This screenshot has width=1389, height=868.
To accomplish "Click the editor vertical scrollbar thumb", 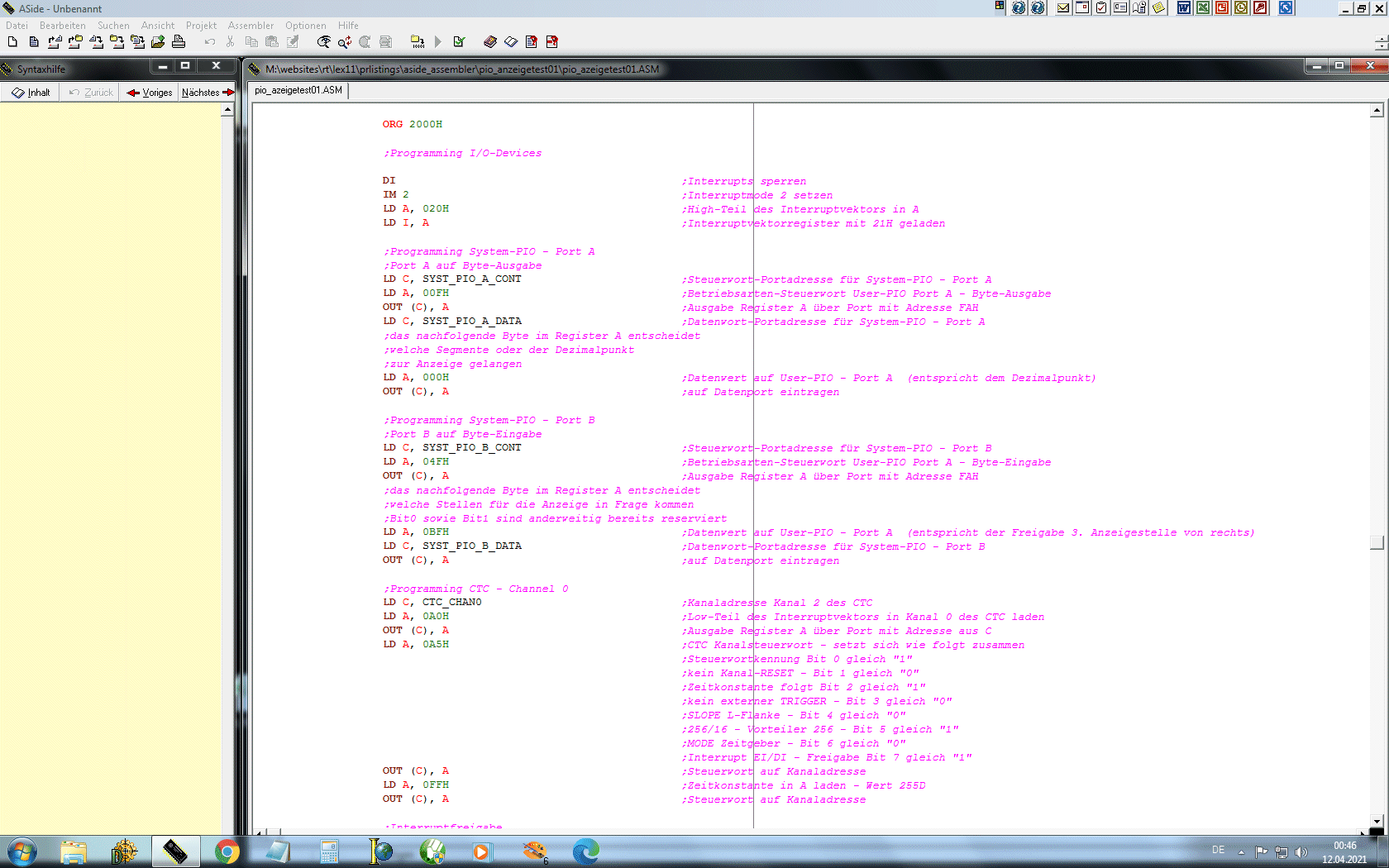I will pyautogui.click(x=1377, y=542).
